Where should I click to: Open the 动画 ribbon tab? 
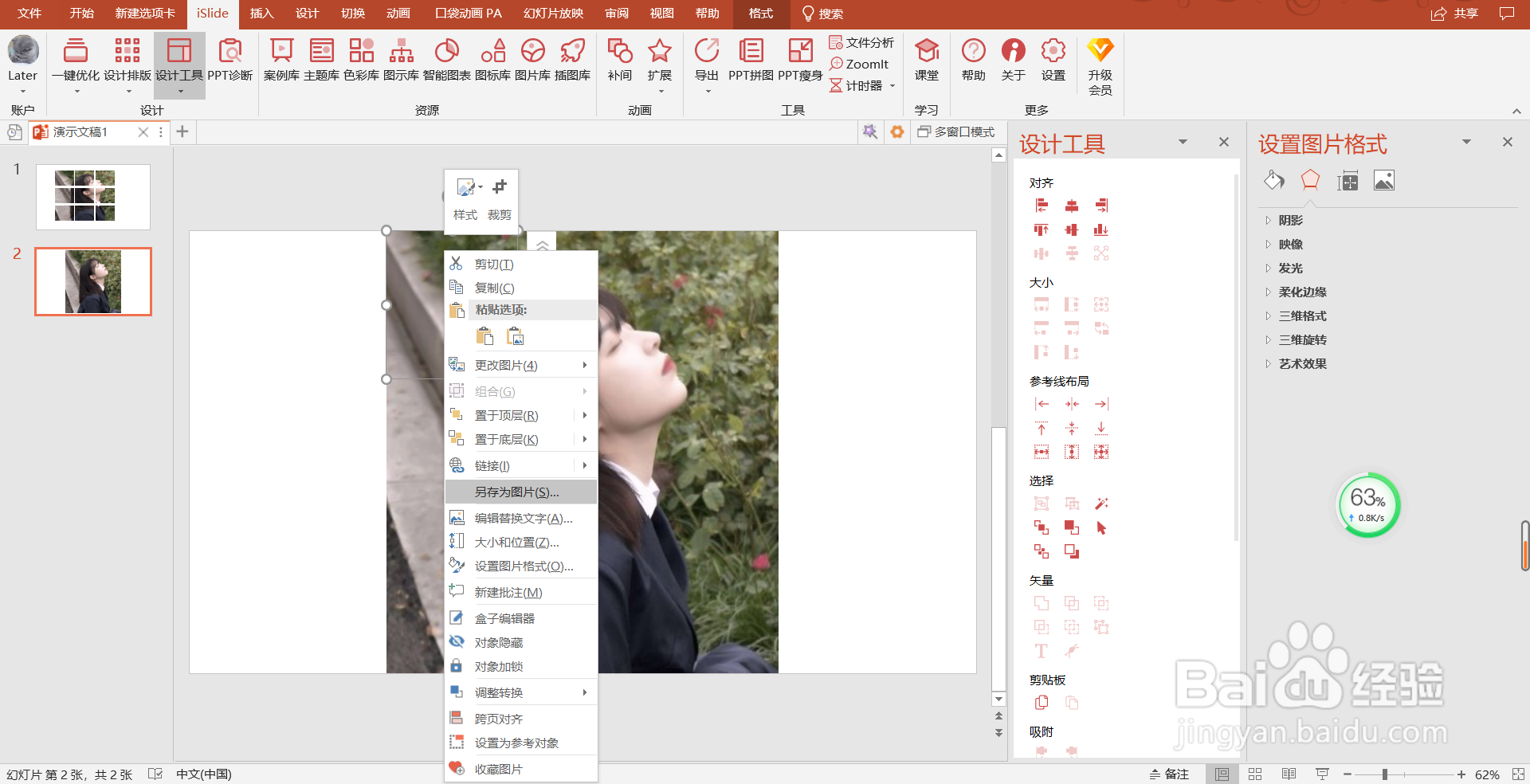point(398,14)
